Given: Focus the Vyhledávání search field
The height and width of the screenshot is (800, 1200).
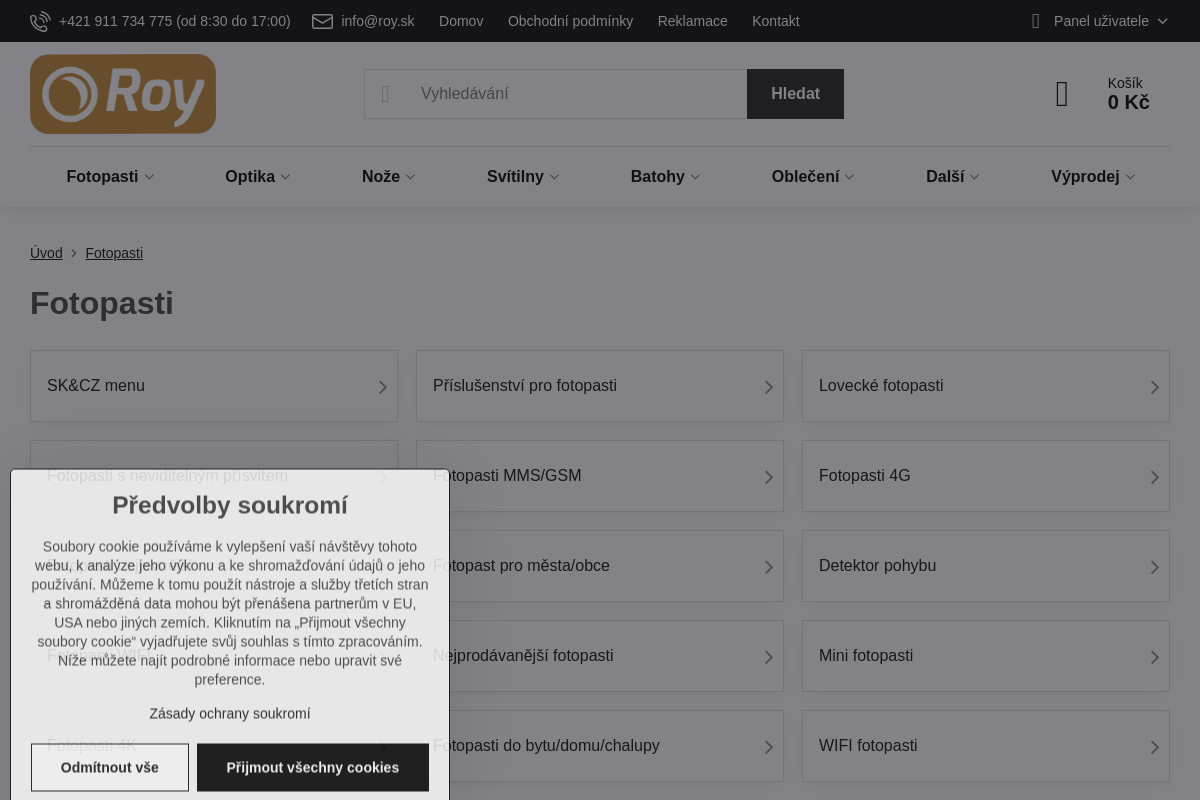Looking at the screenshot, I should click(577, 94).
